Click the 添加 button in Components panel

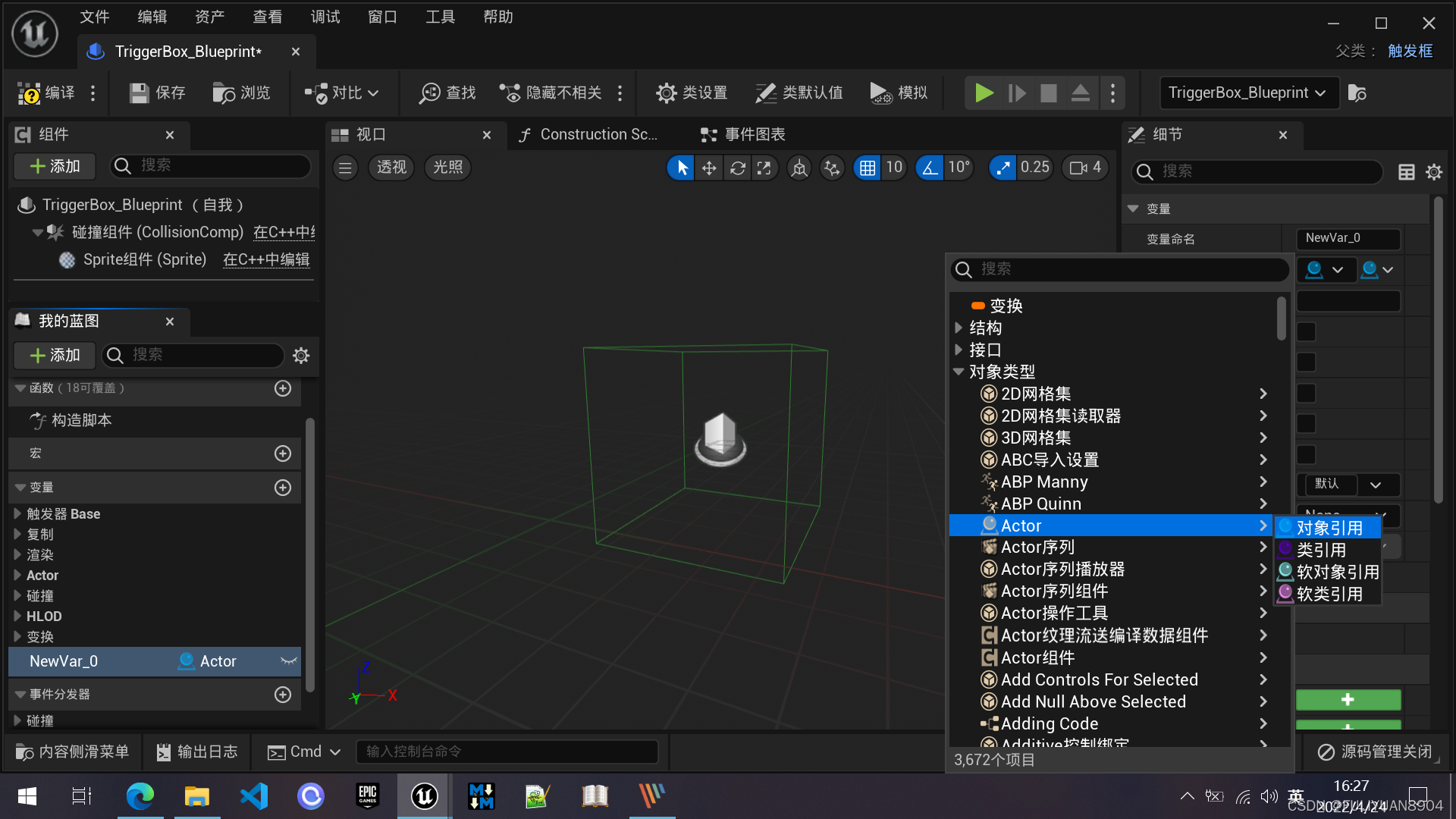[x=55, y=166]
